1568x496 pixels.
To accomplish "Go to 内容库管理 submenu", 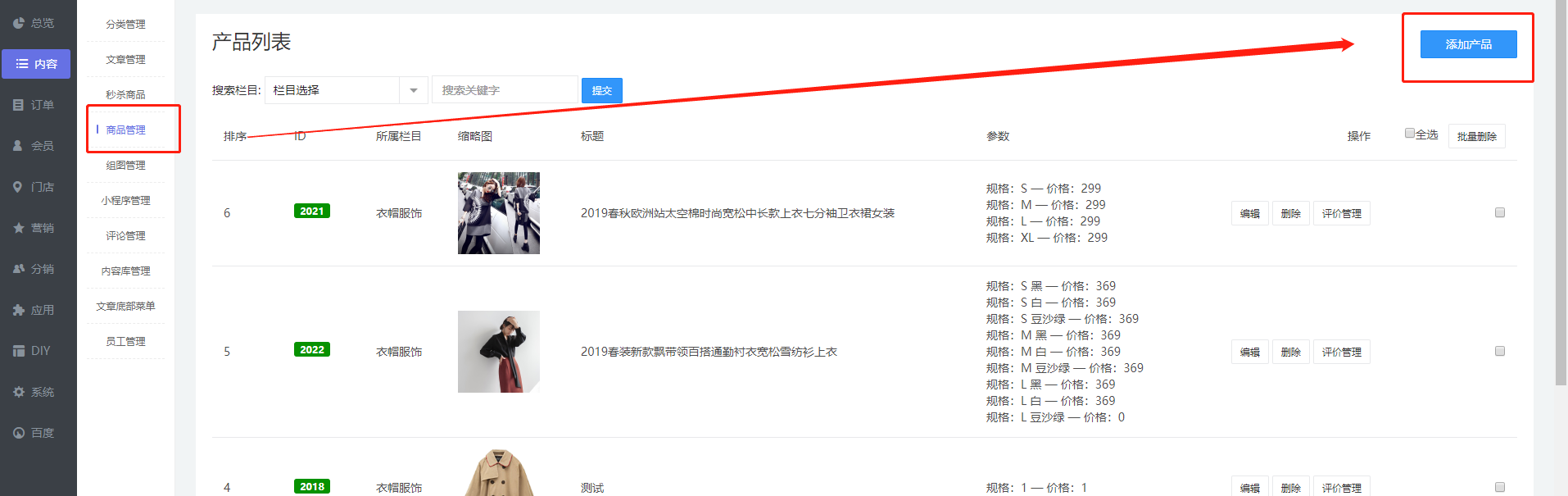I will tap(125, 271).
